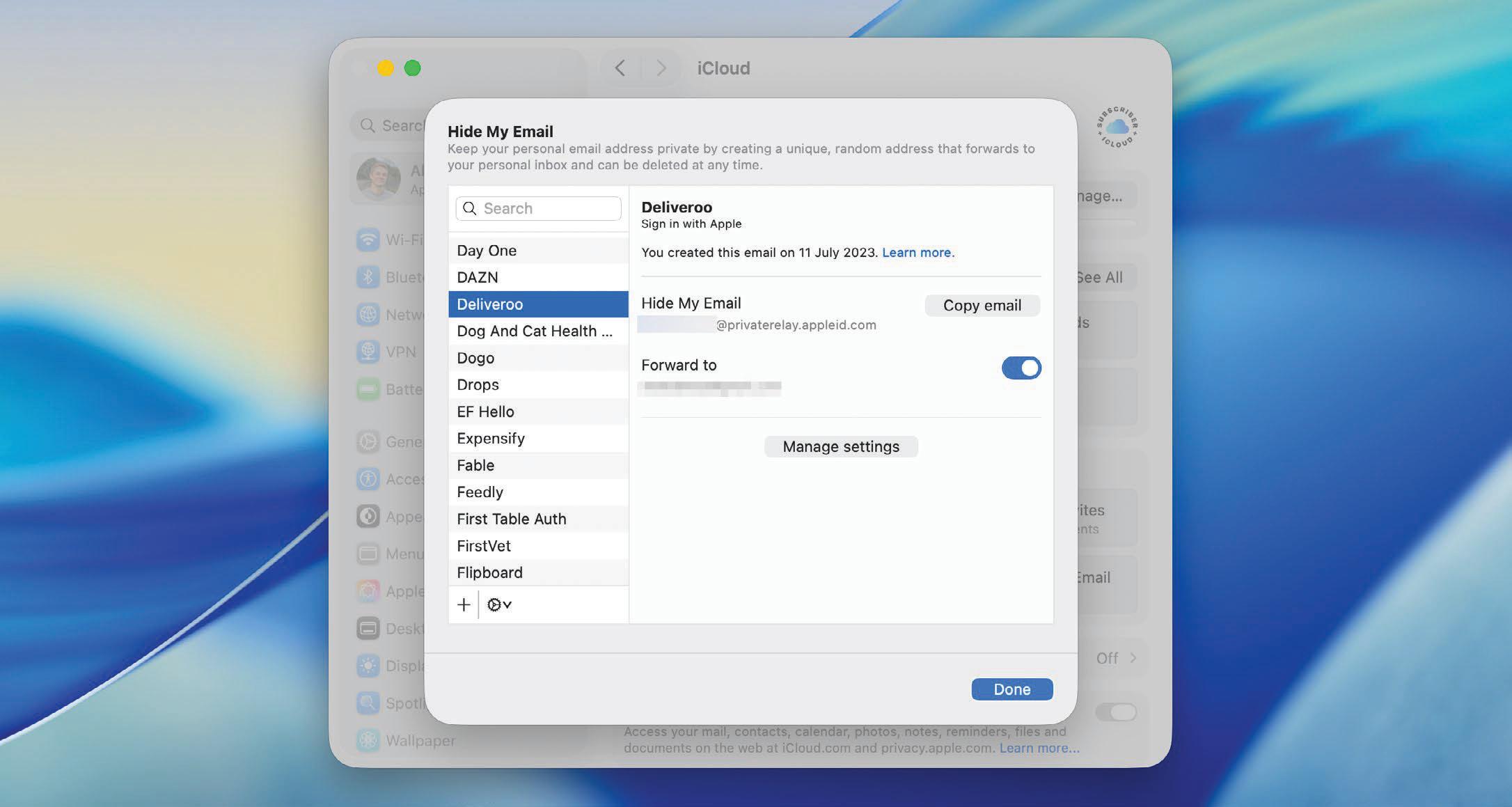Viewport: 1512px width, 807px height.
Task: Open Learn more link about iCloud web access
Action: point(1039,748)
